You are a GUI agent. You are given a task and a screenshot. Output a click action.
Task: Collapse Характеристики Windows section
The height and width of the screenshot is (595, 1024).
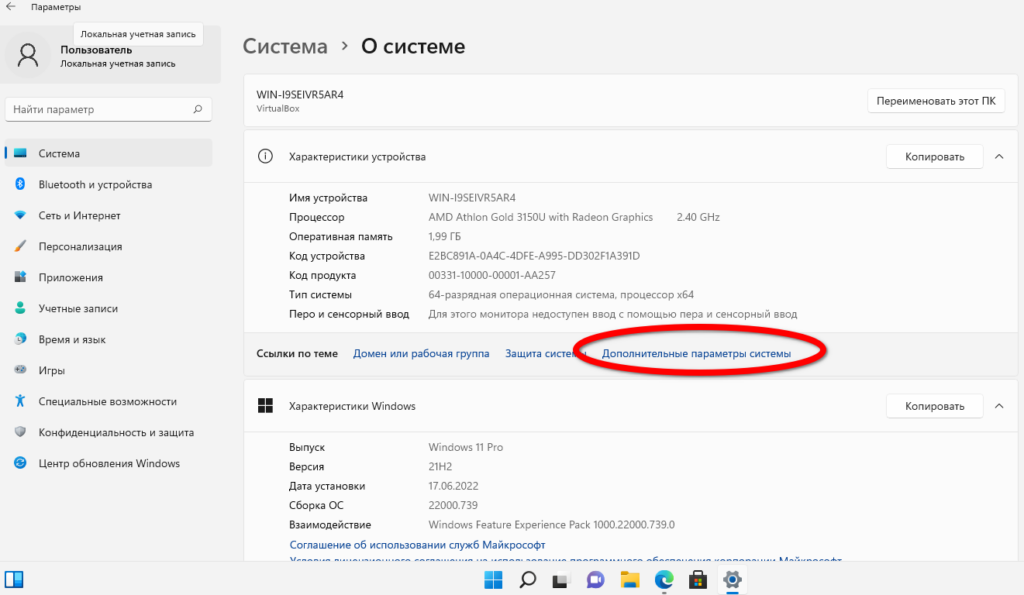[x=999, y=406]
